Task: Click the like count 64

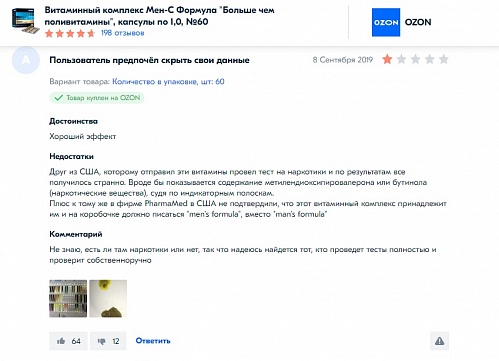Action: click(x=76, y=341)
